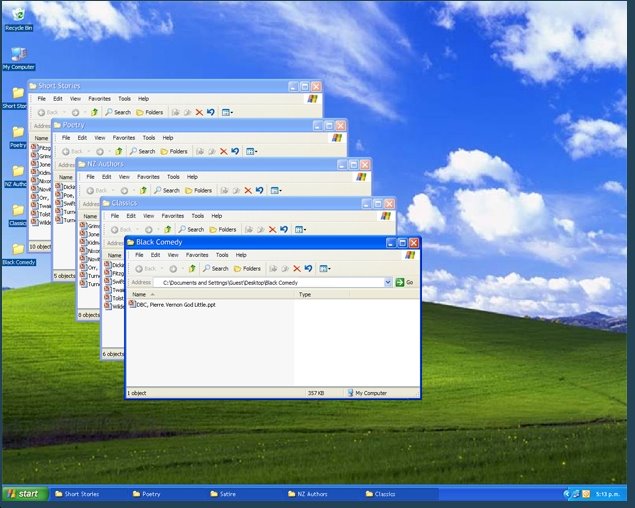
Task: Open File menu in Black Comedy window
Action: 139,255
